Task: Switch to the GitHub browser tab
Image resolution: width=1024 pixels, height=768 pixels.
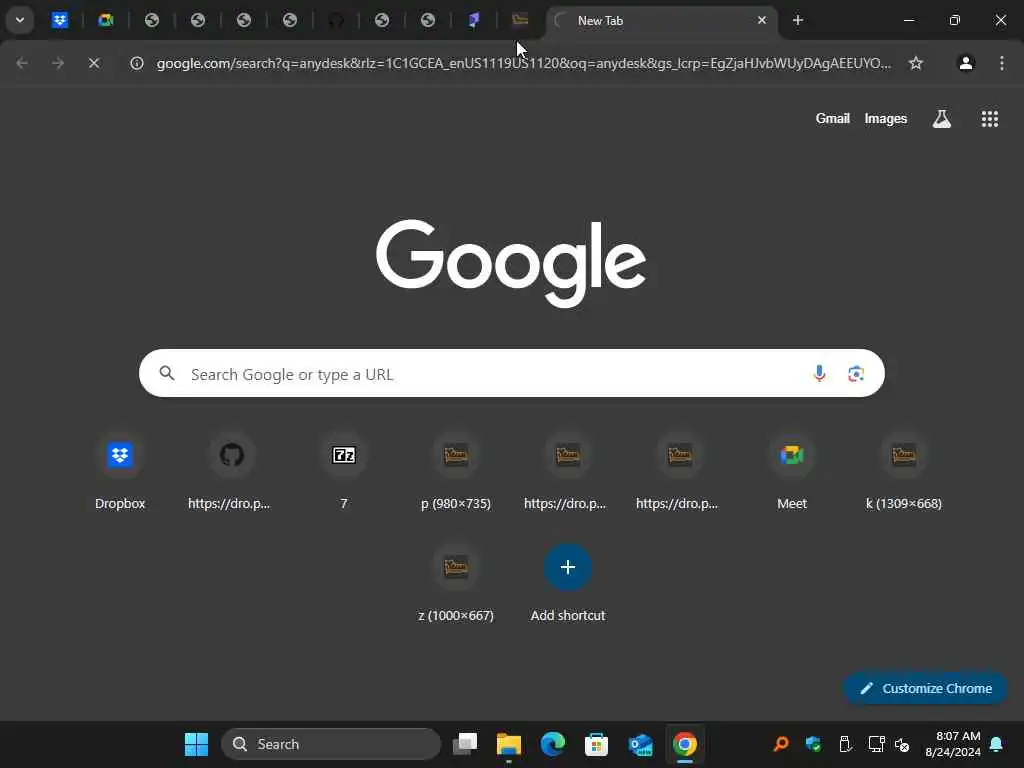Action: pyautogui.click(x=336, y=20)
